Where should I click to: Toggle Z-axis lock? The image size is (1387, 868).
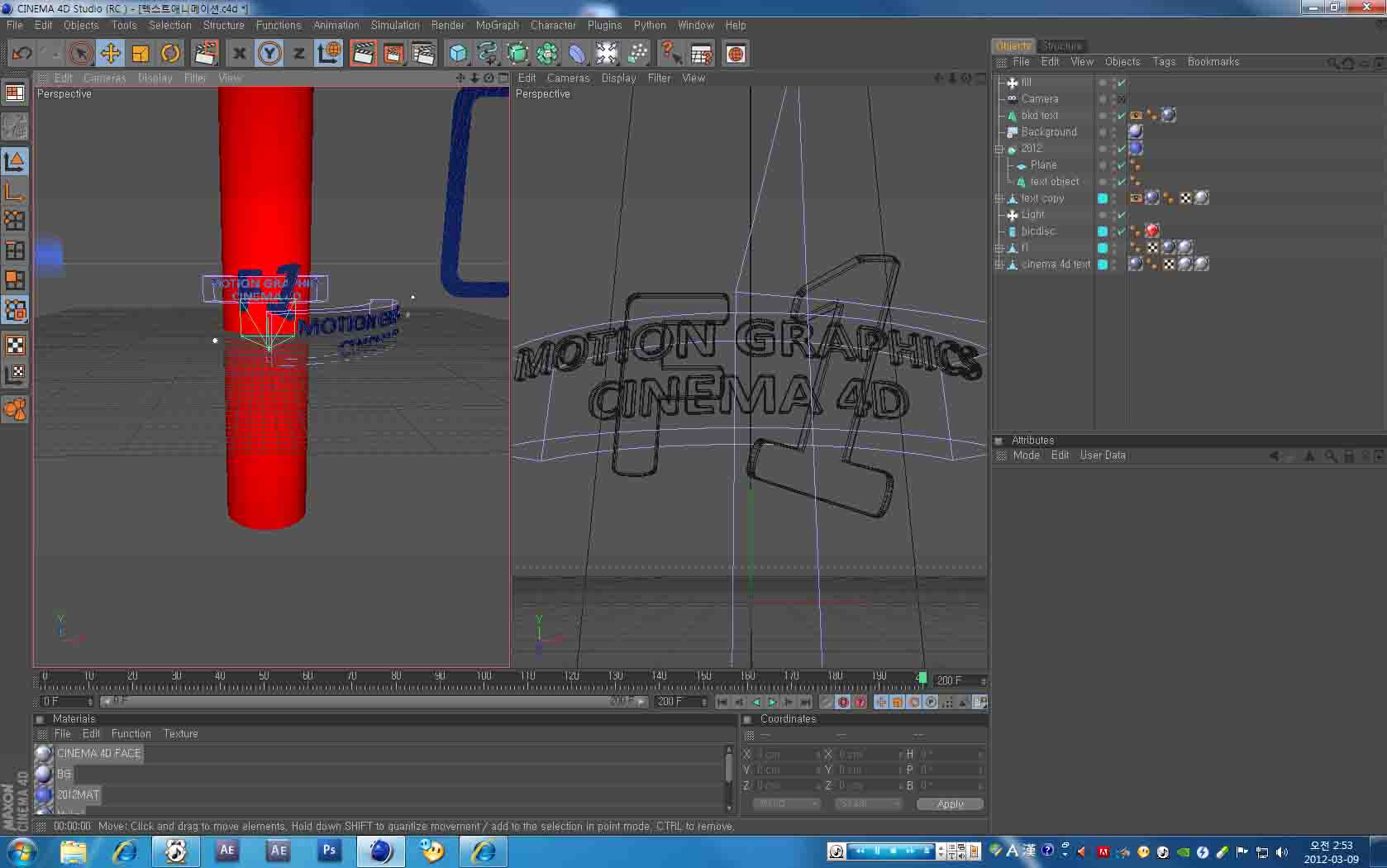(x=298, y=54)
